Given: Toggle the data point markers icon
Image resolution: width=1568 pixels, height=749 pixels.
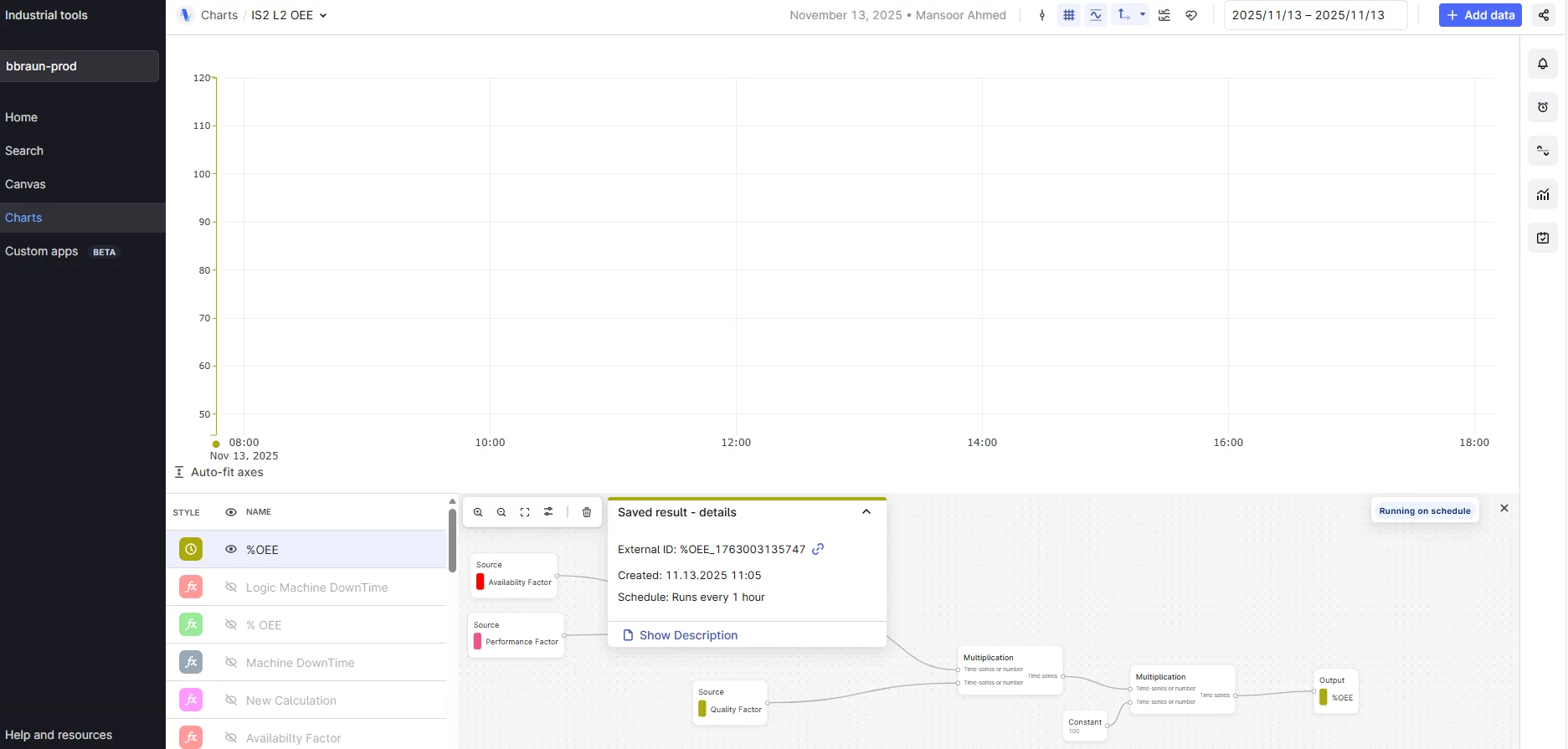Looking at the screenshot, I should pyautogui.click(x=1042, y=15).
